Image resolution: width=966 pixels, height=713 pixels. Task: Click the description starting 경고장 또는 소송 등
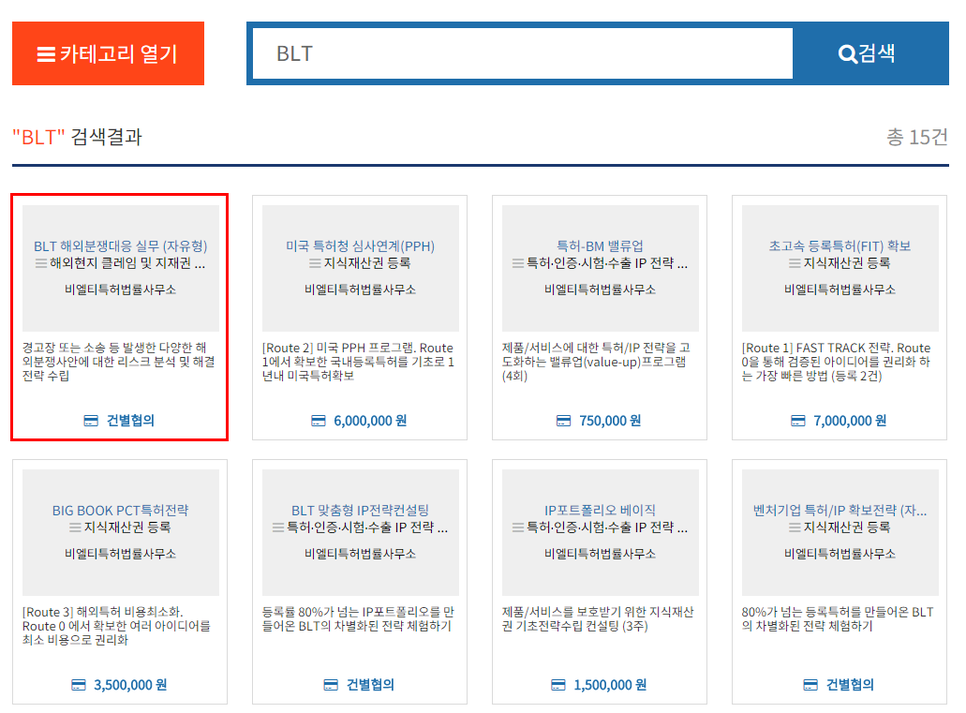tap(119, 362)
